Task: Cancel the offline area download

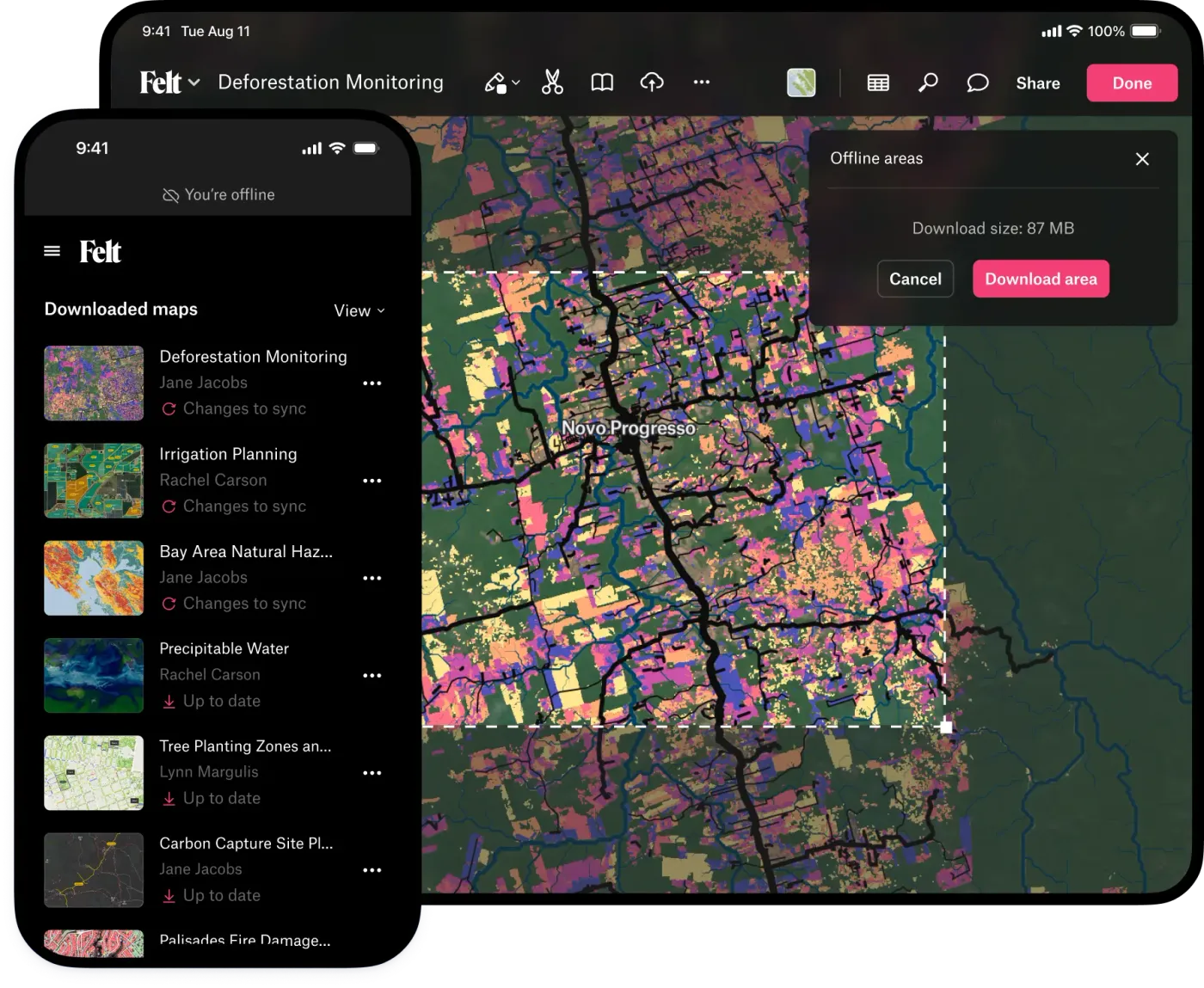Action: tap(915, 279)
